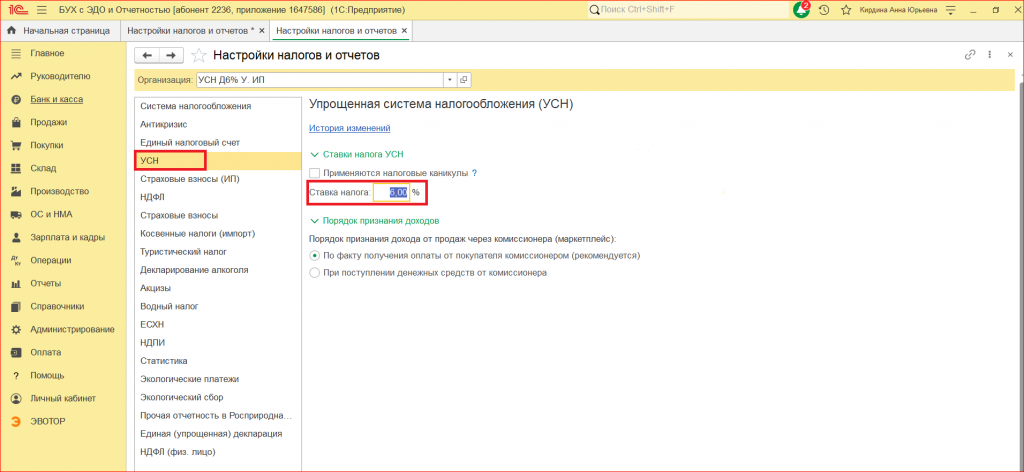Open Декларирование алкоголя section
1024x472 pixels.
(x=217, y=270)
